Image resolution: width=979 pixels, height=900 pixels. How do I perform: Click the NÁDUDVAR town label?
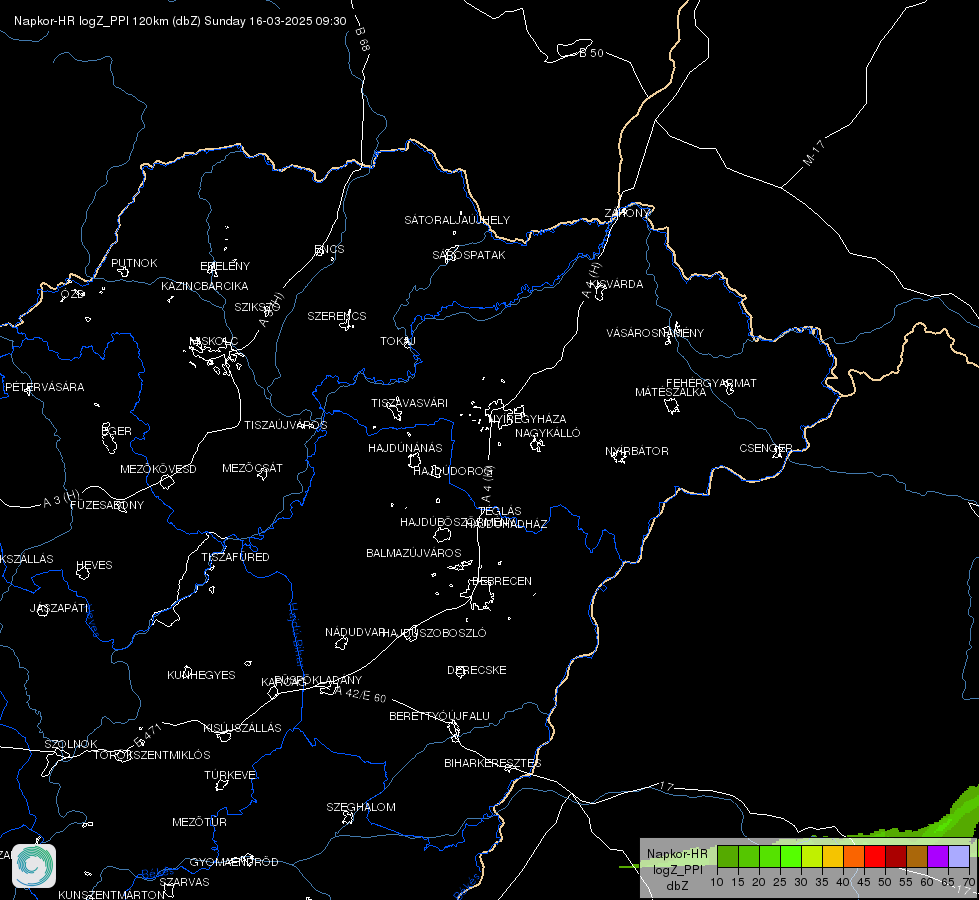(x=355, y=632)
